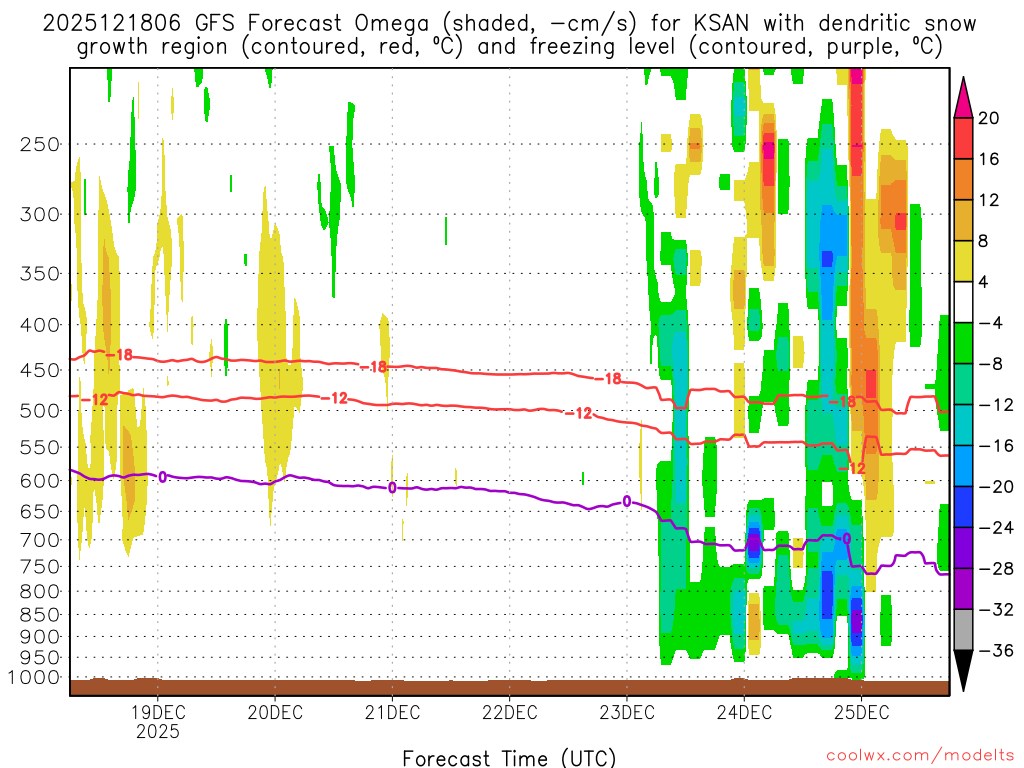Click the 22DEC date label

click(509, 712)
